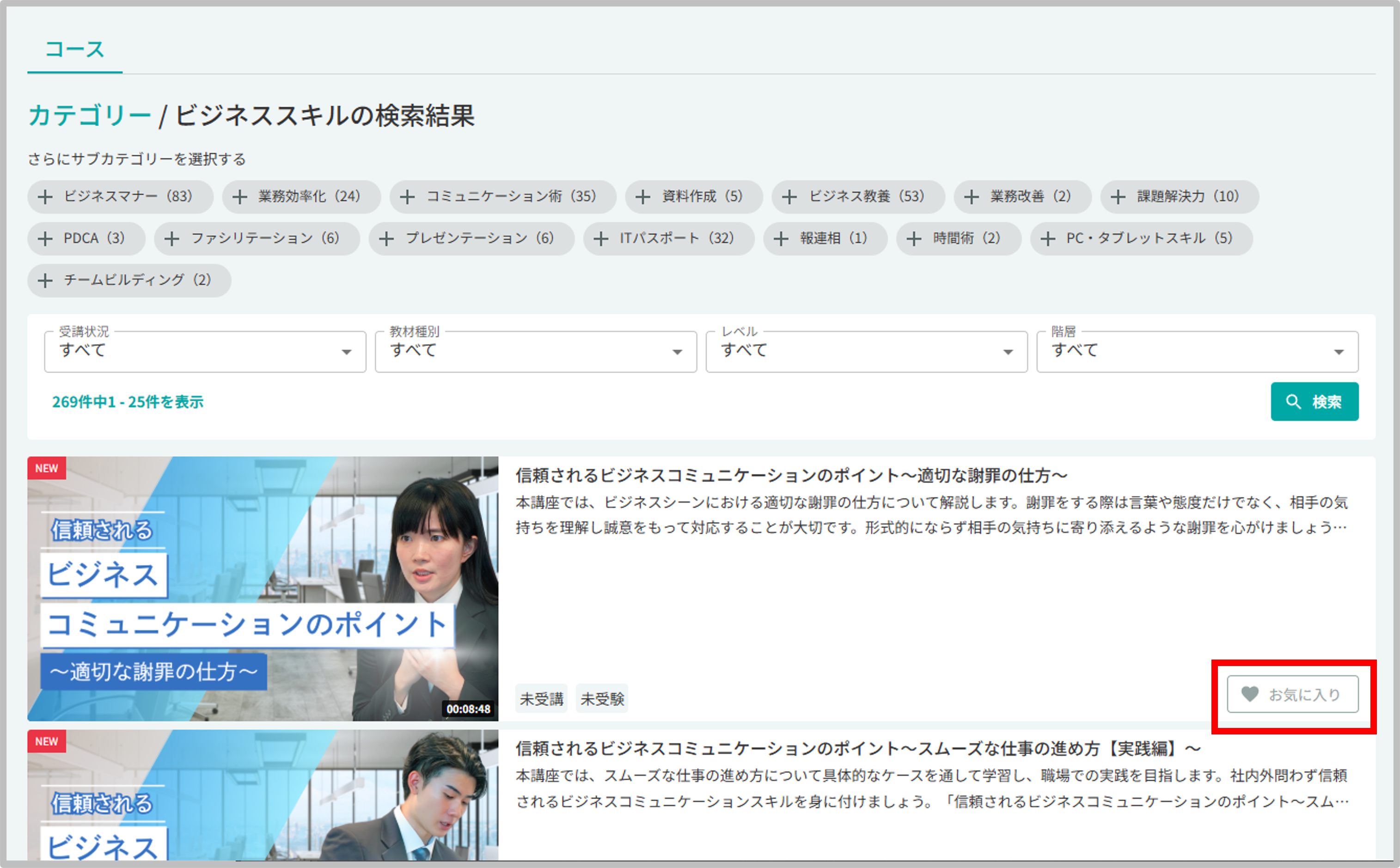Screen dimensions: 1400x868
Task: Click the 資料作成 (5) subcategory chip
Action: pyautogui.click(x=694, y=197)
